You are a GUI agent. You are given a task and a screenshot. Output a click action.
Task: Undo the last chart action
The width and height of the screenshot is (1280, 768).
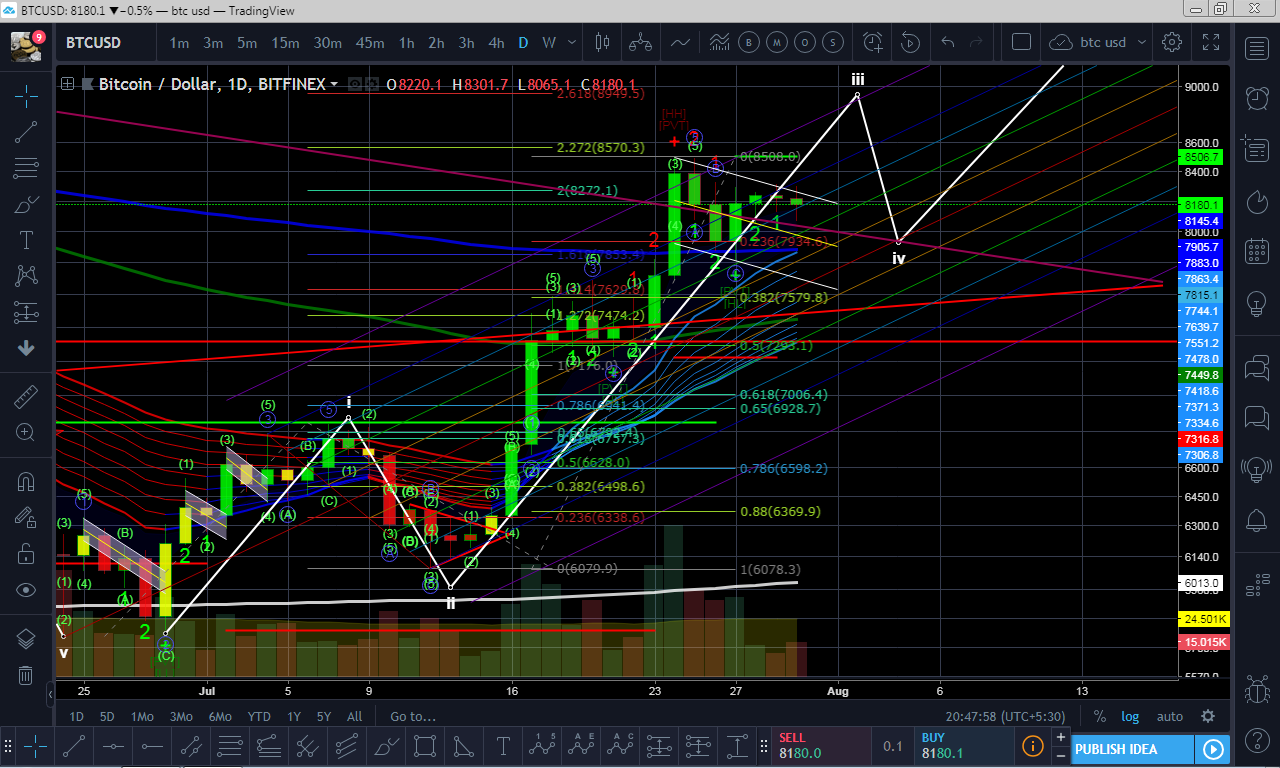(x=948, y=42)
